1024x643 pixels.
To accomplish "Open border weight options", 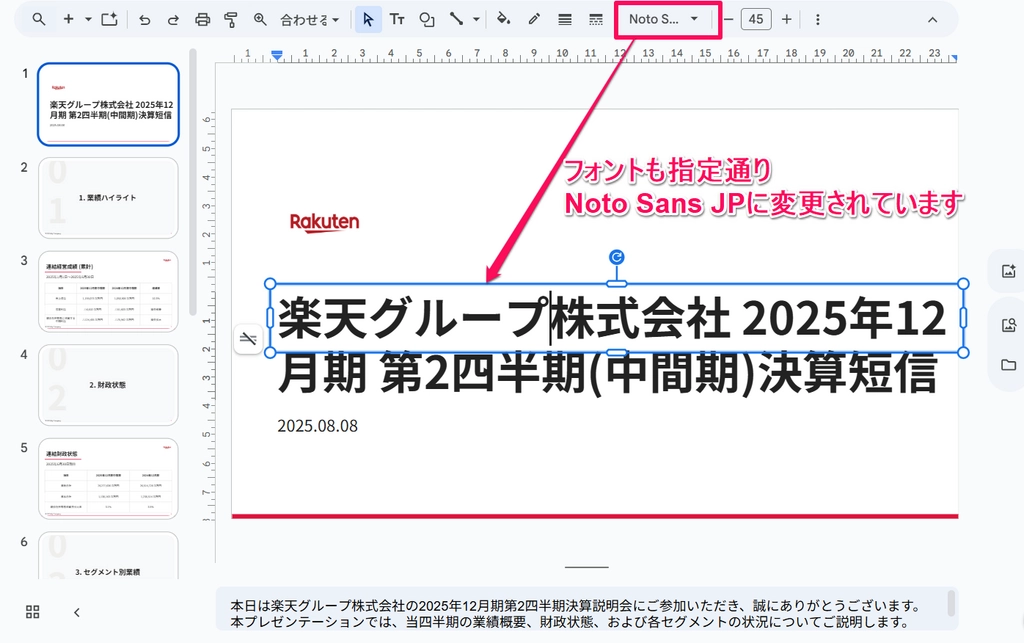I will click(565, 20).
